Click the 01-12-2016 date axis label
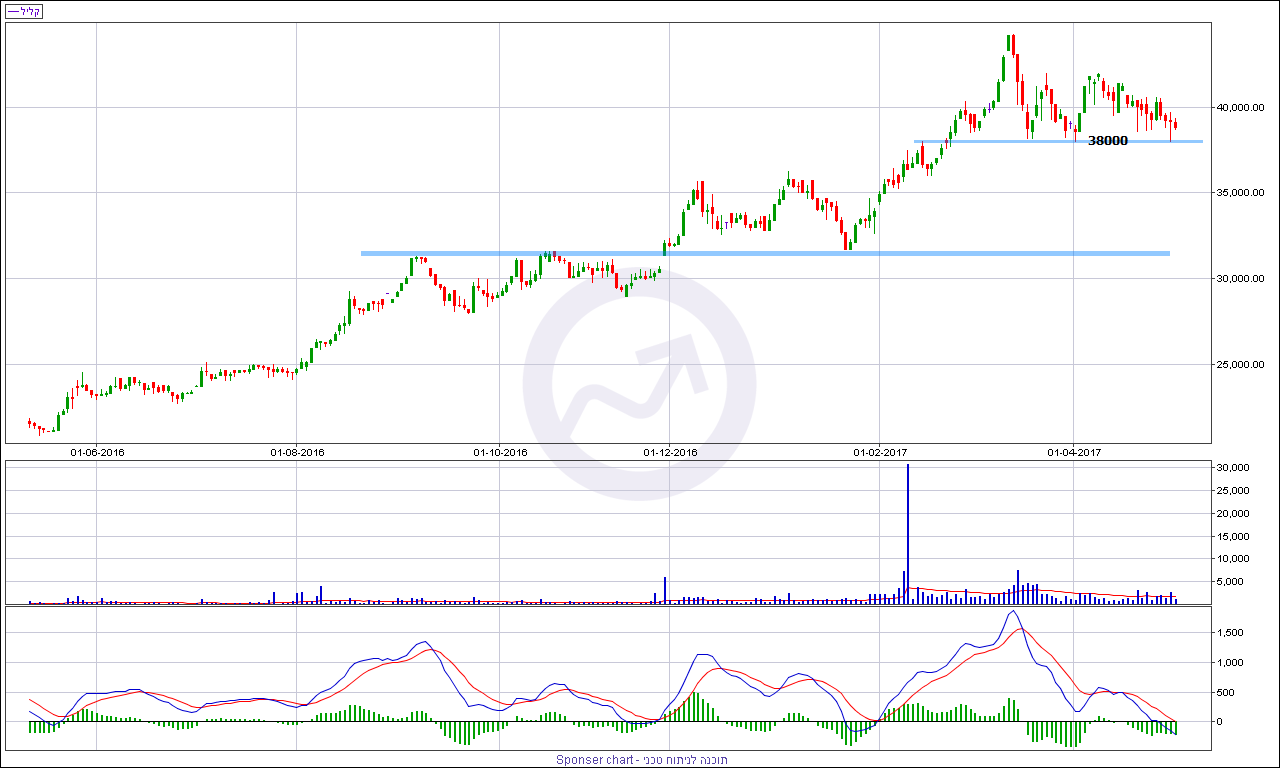The height and width of the screenshot is (768, 1280). tap(669, 452)
